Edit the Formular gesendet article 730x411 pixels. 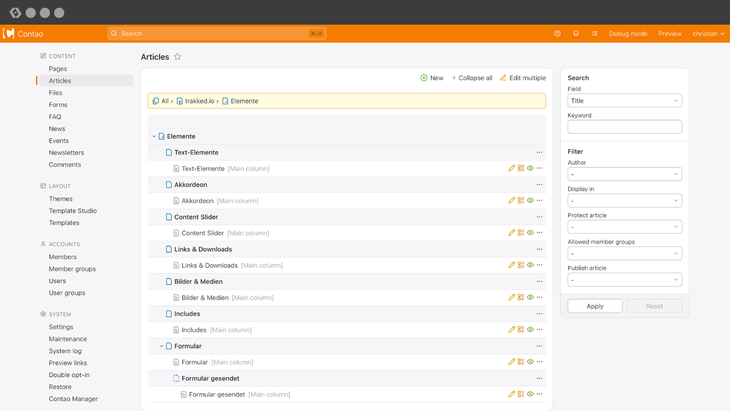[512, 394]
